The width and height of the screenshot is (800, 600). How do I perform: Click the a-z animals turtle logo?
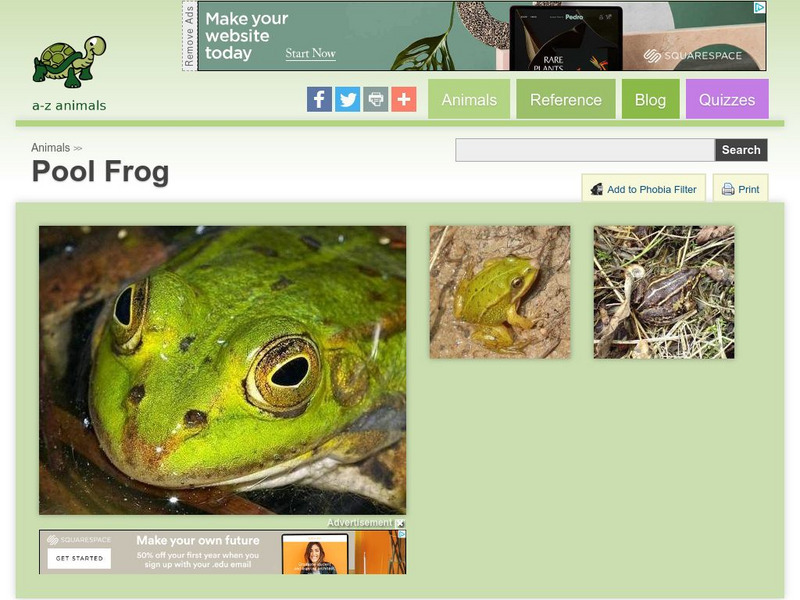(69, 73)
